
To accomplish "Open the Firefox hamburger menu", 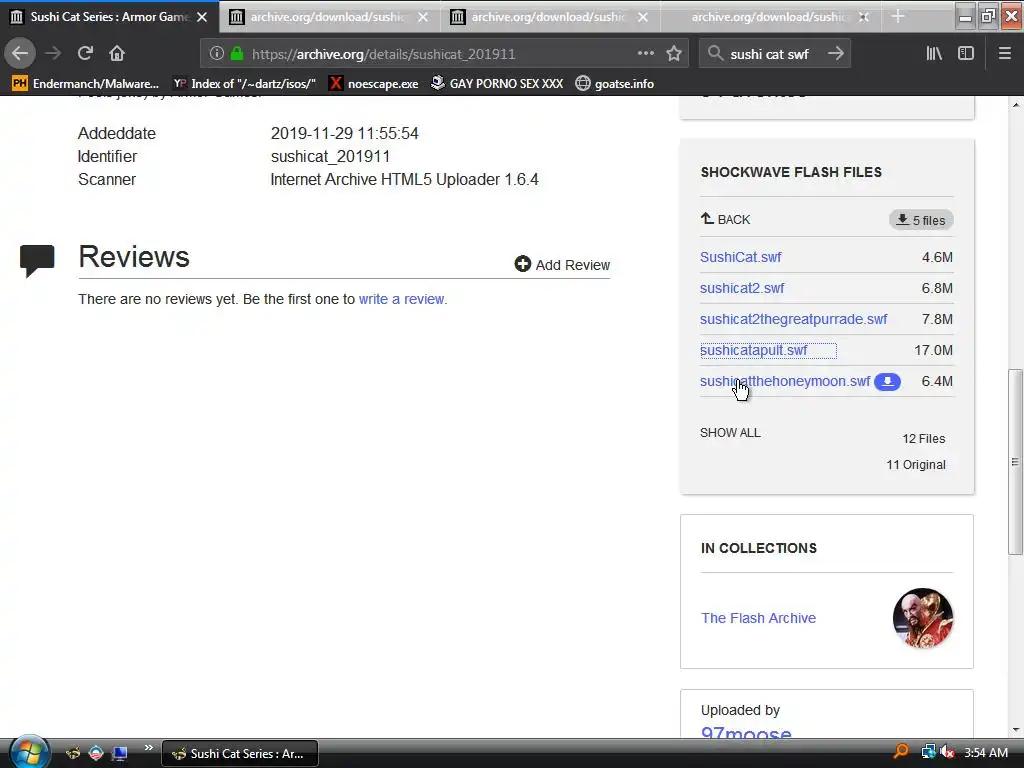I will [1004, 53].
